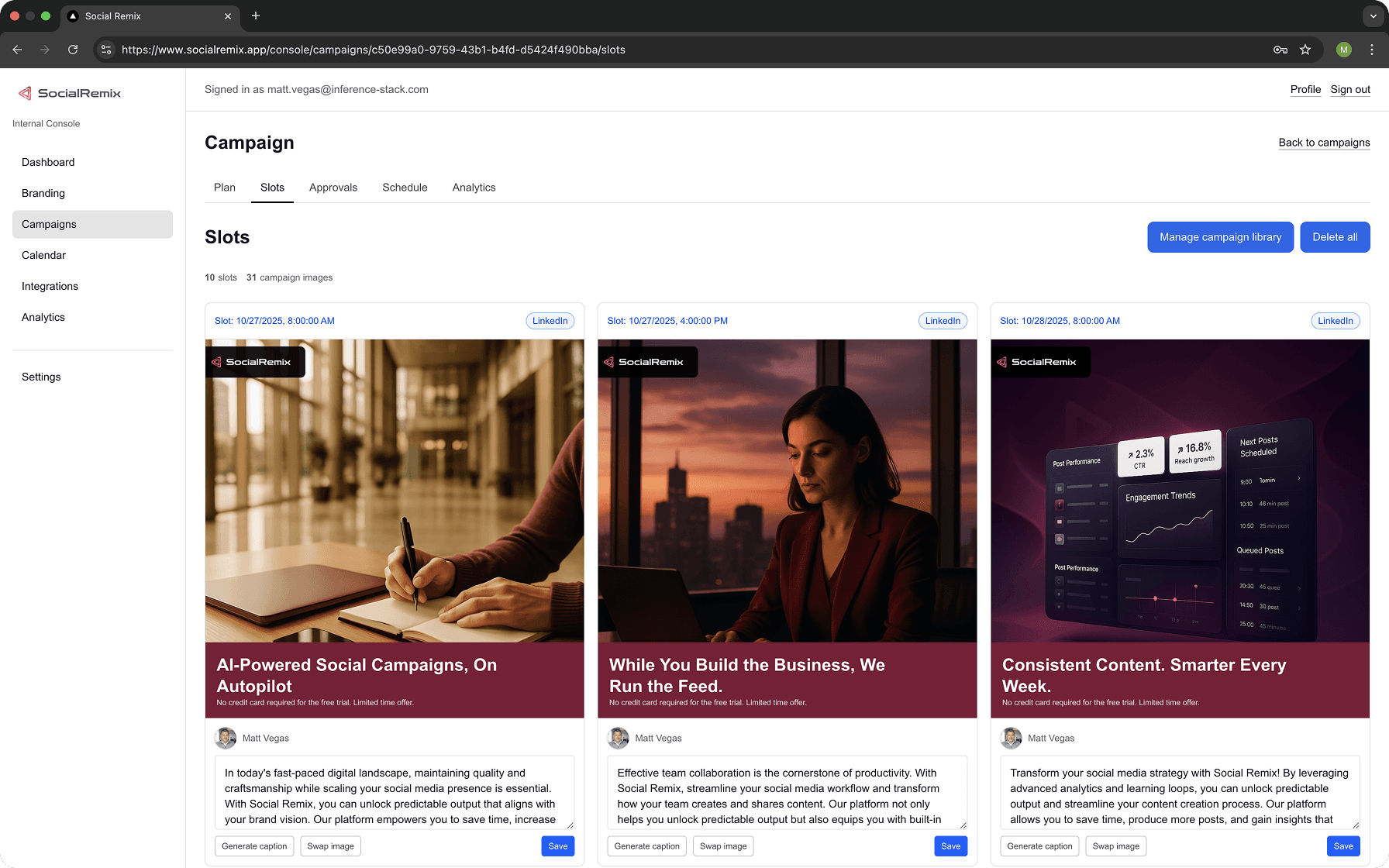Reload the page with the refresh icon
Viewport: 1389px width, 868px height.
(x=73, y=50)
